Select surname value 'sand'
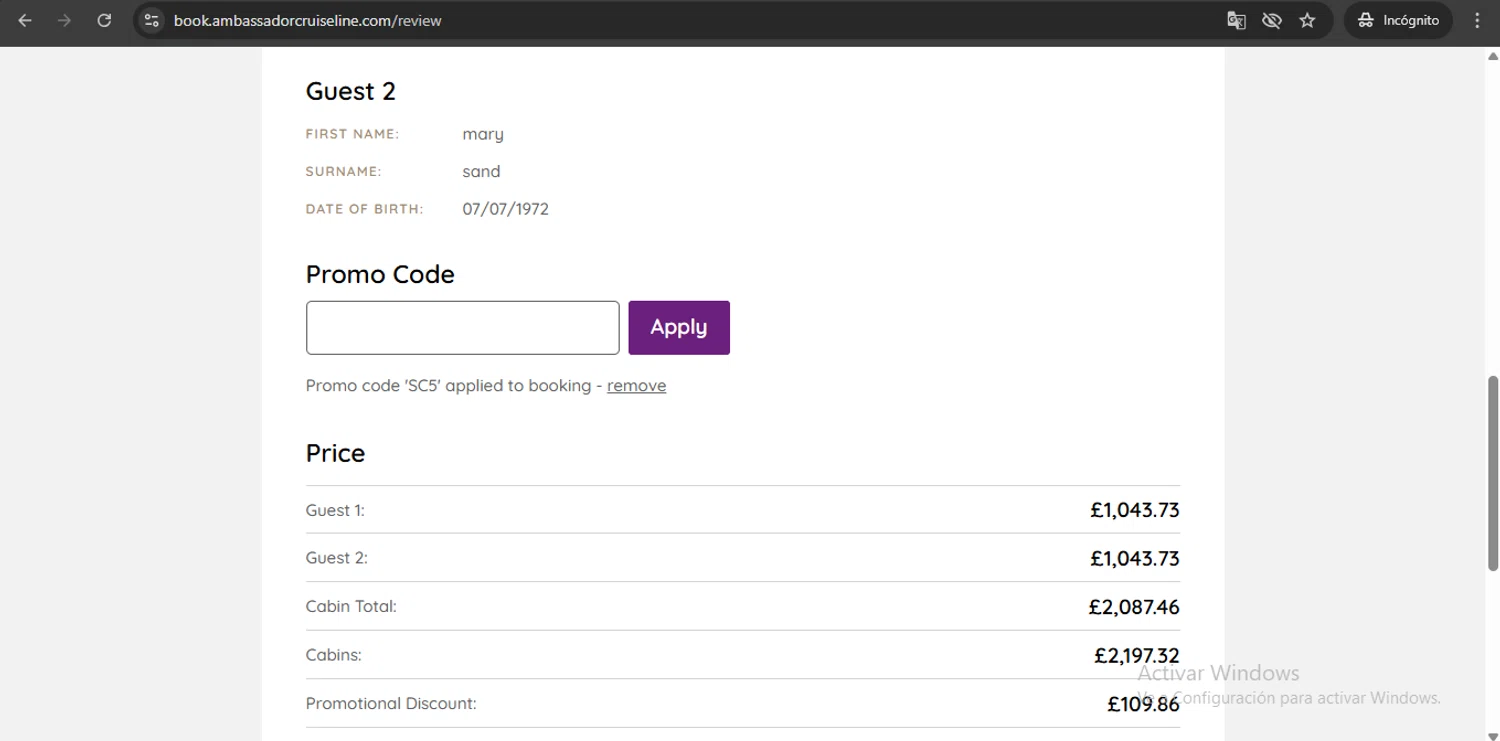The image size is (1500, 741). 481,171
